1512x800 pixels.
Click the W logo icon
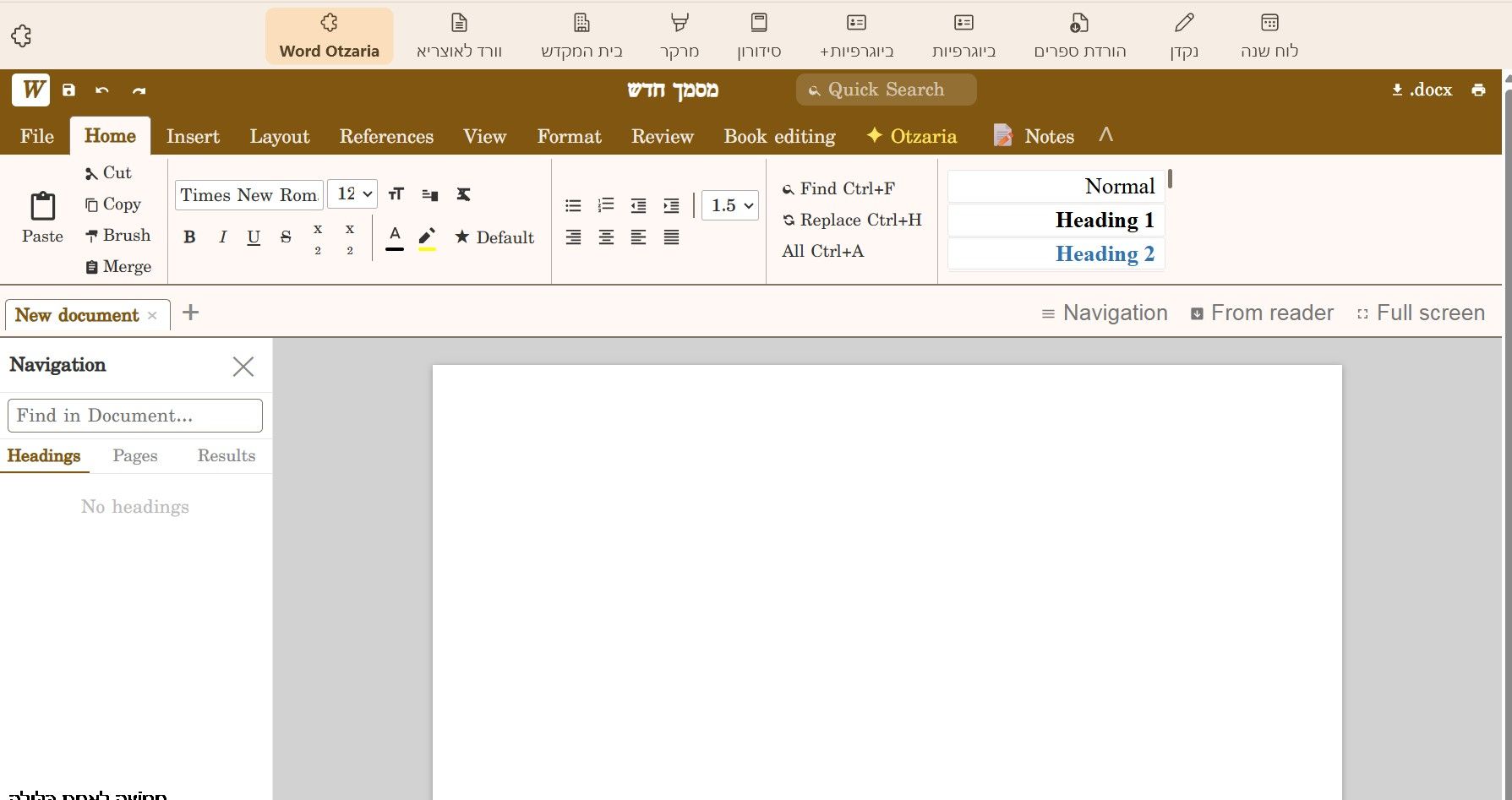(31, 90)
